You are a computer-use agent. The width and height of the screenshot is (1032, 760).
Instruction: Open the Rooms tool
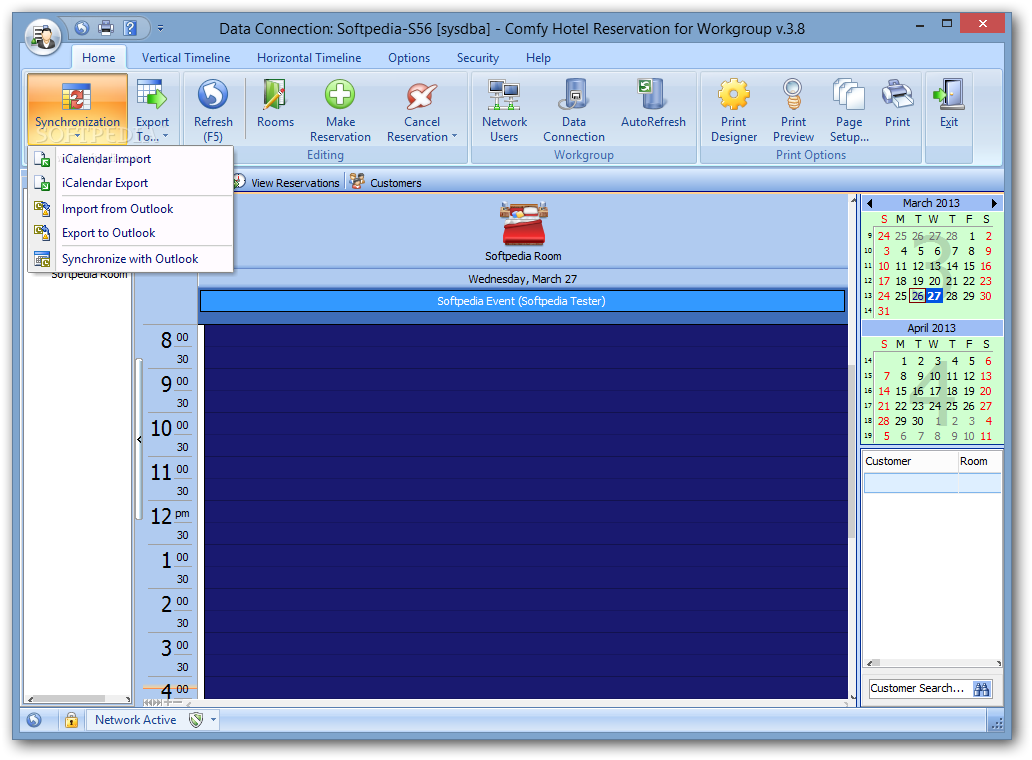(x=275, y=104)
